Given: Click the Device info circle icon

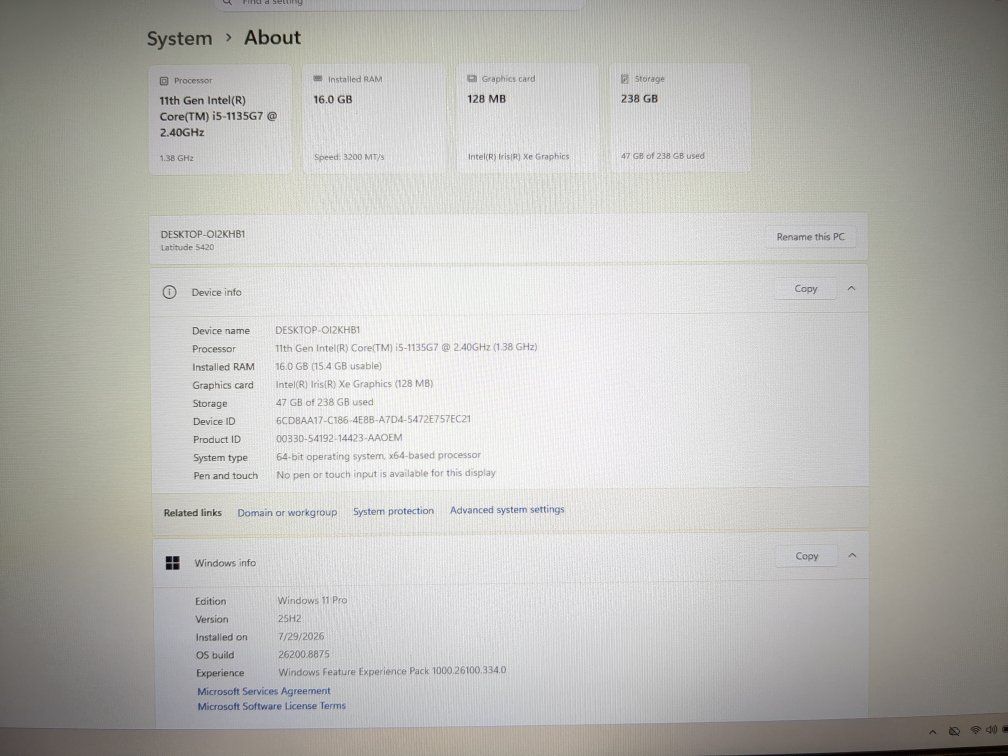Looking at the screenshot, I should click(169, 292).
